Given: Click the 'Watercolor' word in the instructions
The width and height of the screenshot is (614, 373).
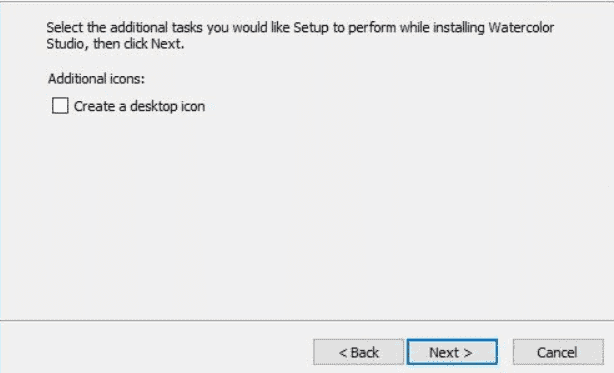Looking at the screenshot, I should point(521,27).
